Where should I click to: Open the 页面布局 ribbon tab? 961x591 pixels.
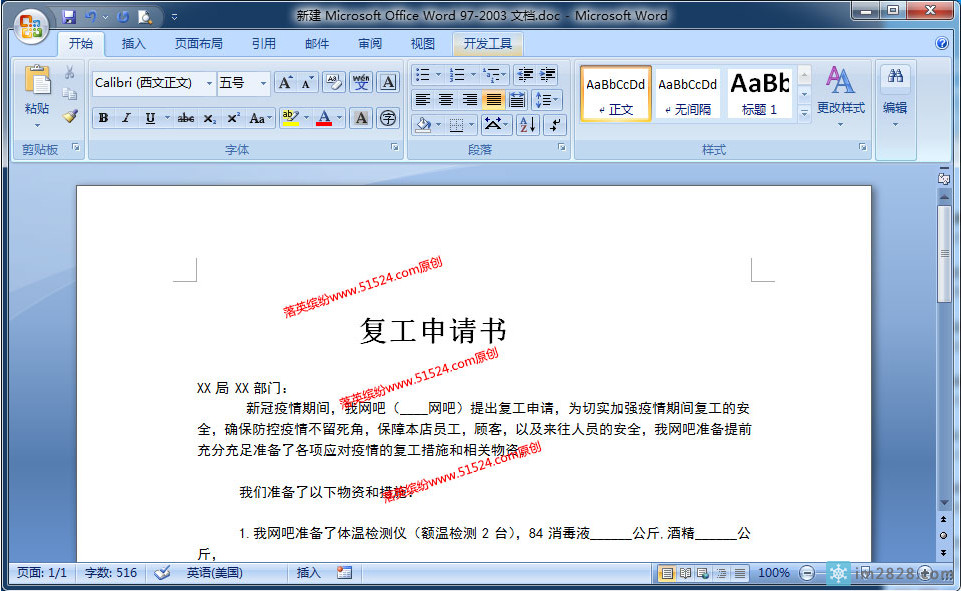(199, 44)
